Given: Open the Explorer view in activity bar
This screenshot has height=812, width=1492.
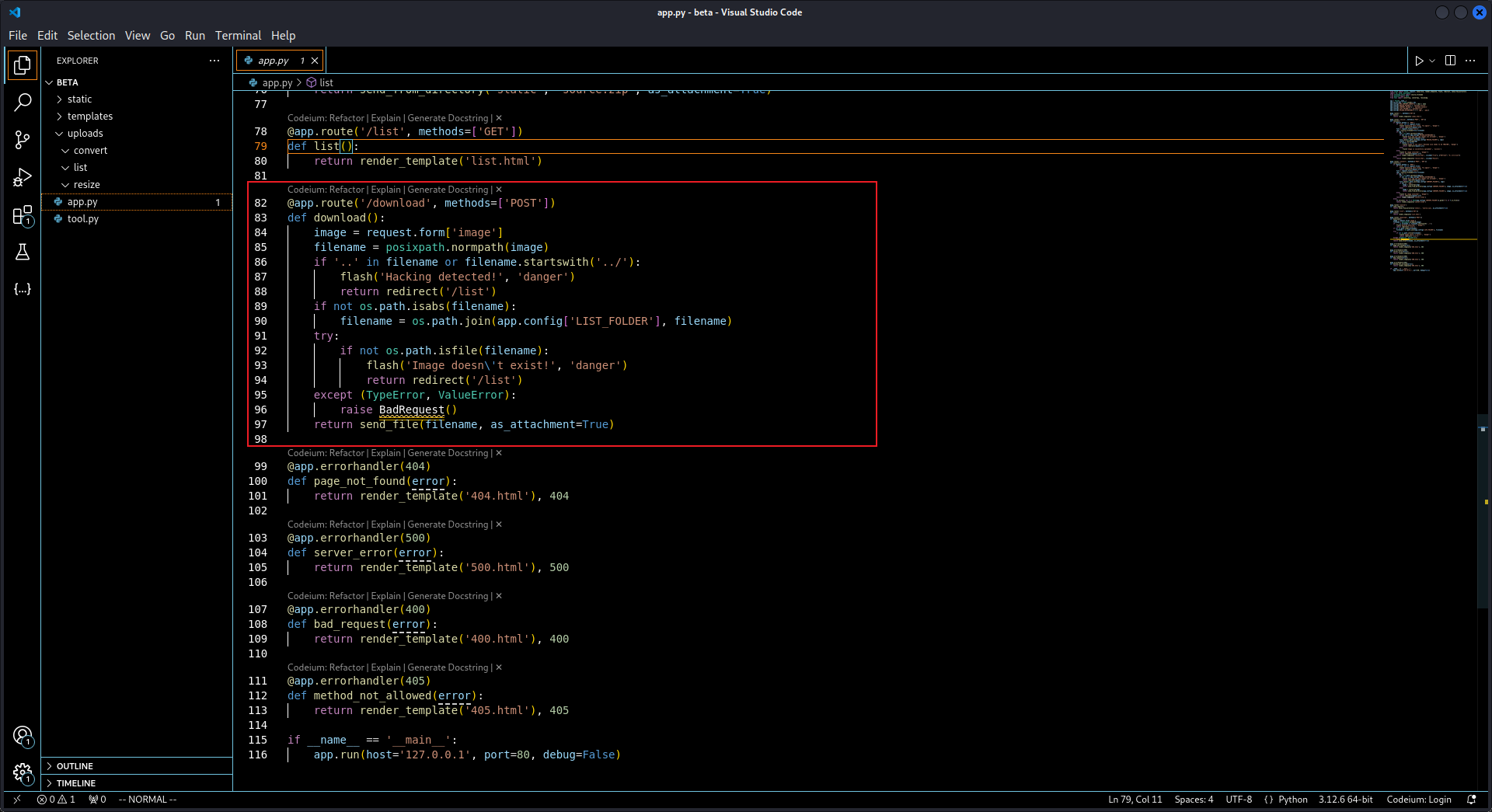Looking at the screenshot, I should tap(23, 65).
